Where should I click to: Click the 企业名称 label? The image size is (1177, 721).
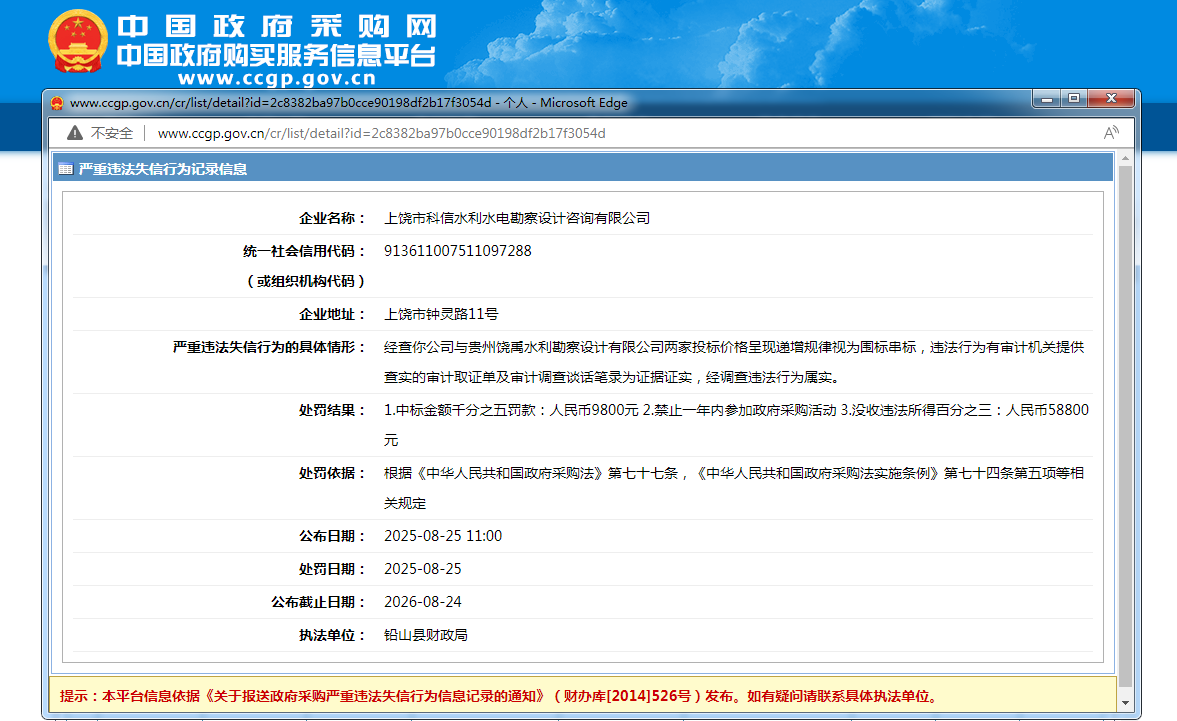tap(332, 218)
